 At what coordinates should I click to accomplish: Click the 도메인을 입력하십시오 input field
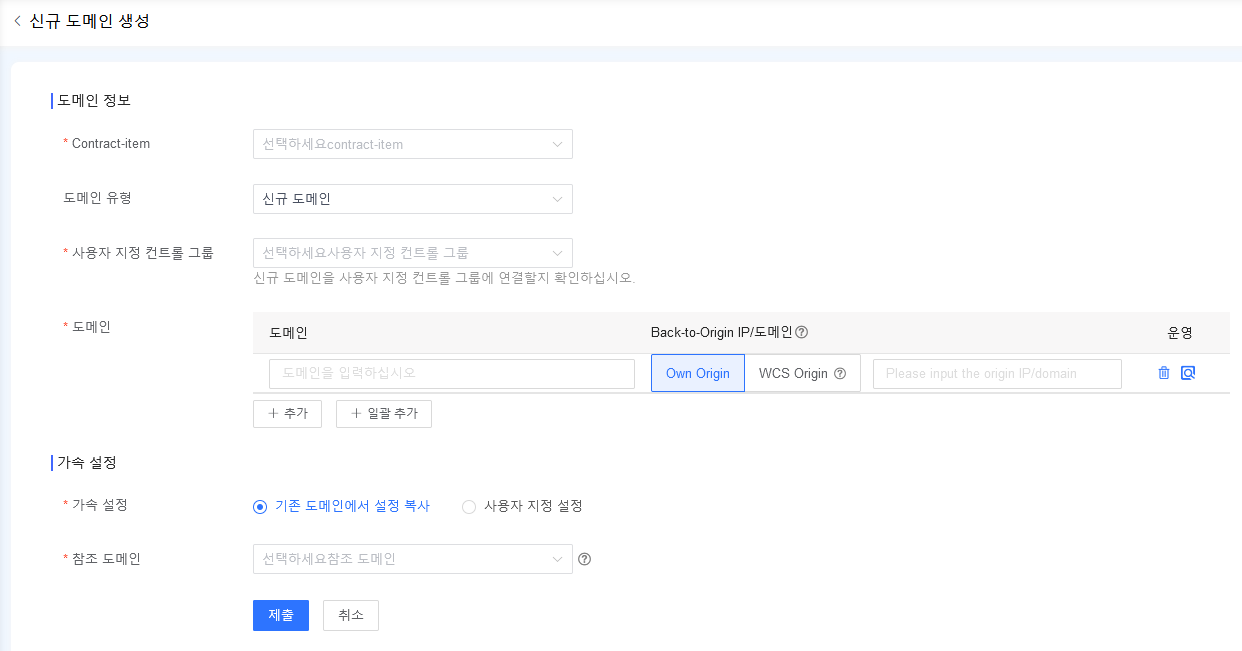click(451, 373)
